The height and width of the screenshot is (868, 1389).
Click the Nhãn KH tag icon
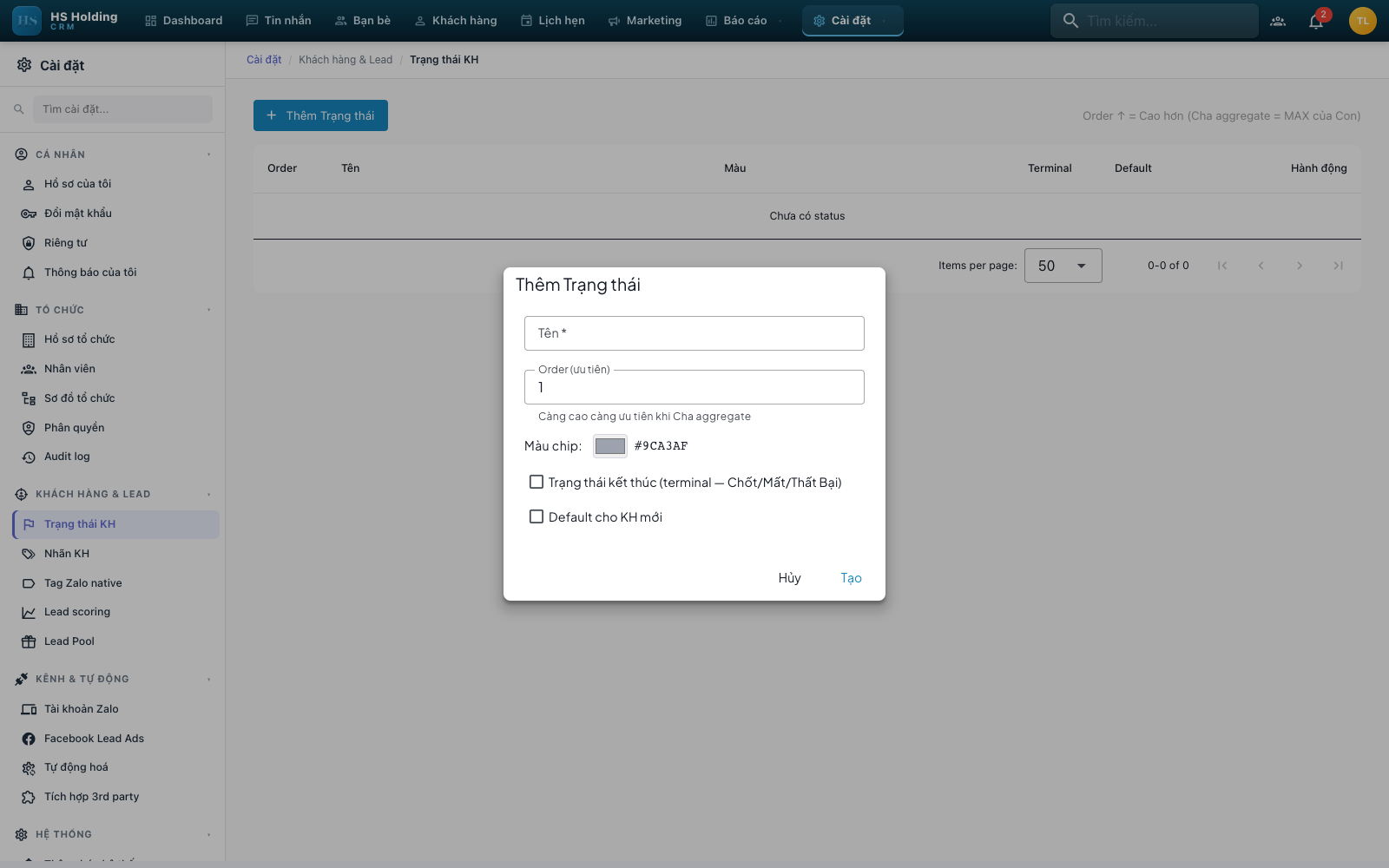tap(29, 554)
